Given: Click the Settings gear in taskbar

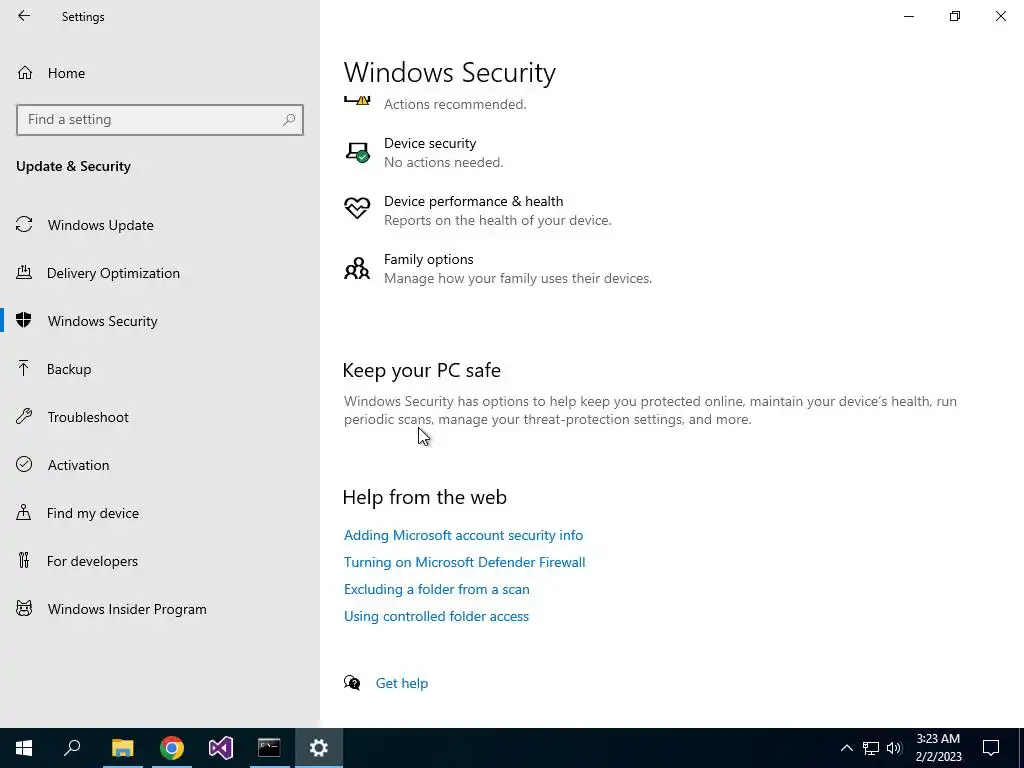Looking at the screenshot, I should 319,748.
